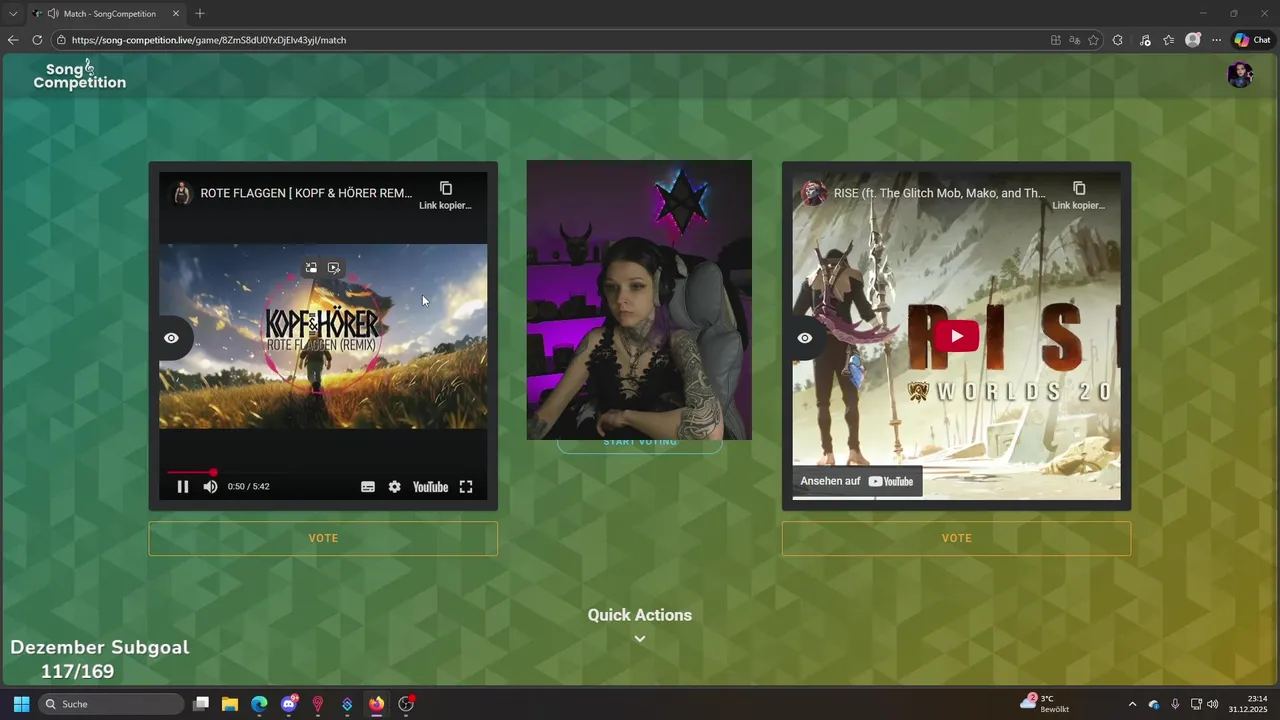Close the Match - SongCompetition tab
Image resolution: width=1280 pixels, height=720 pixels.
(176, 14)
